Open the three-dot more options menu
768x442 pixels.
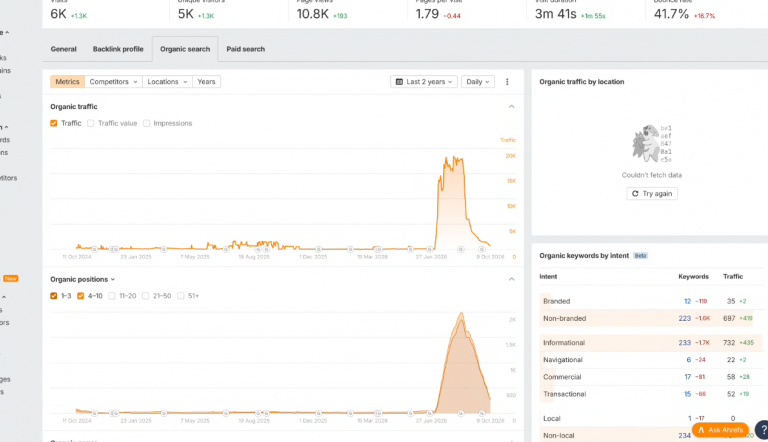[507, 82]
